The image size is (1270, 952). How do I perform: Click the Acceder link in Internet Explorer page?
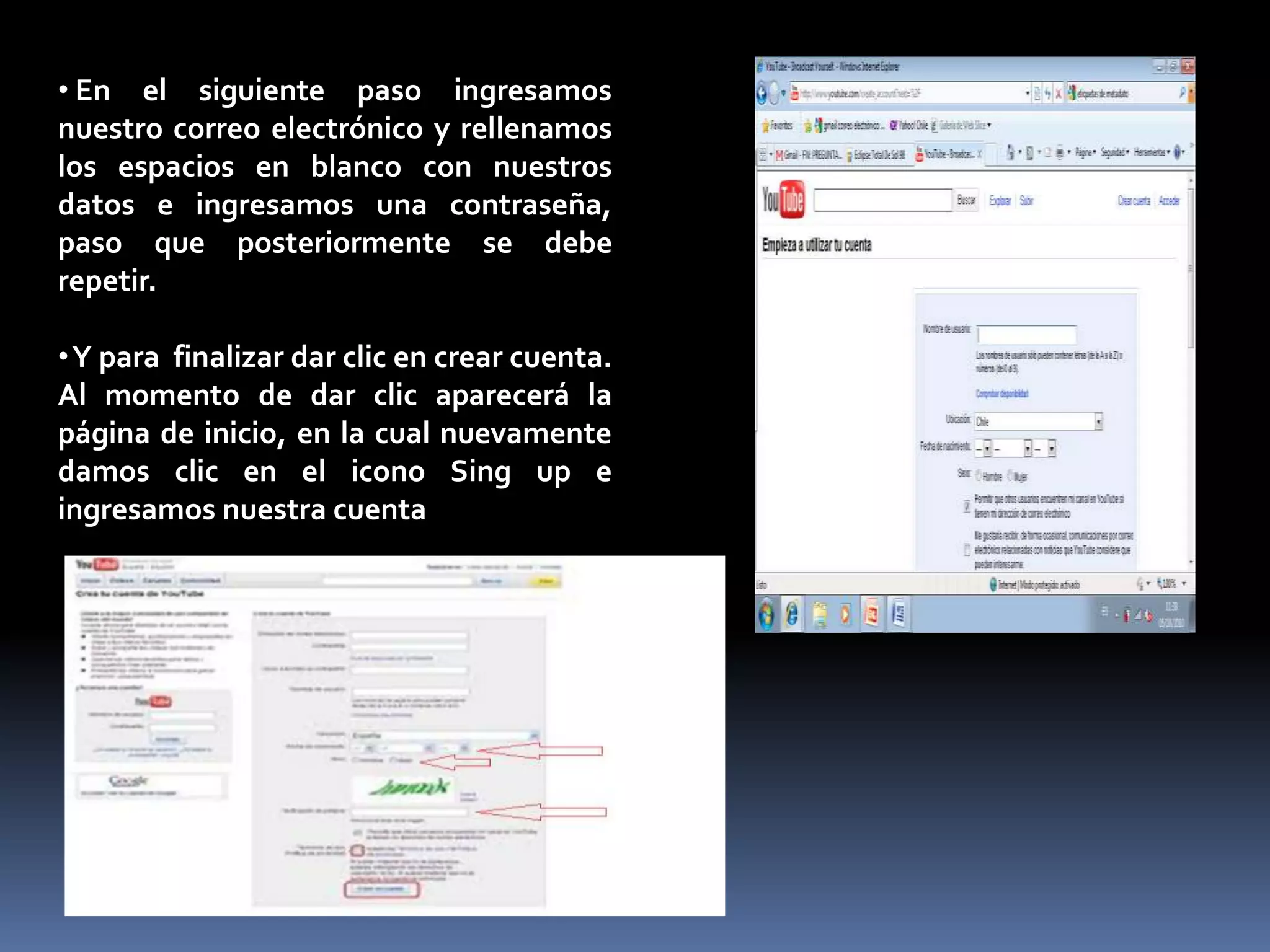[x=1169, y=201]
